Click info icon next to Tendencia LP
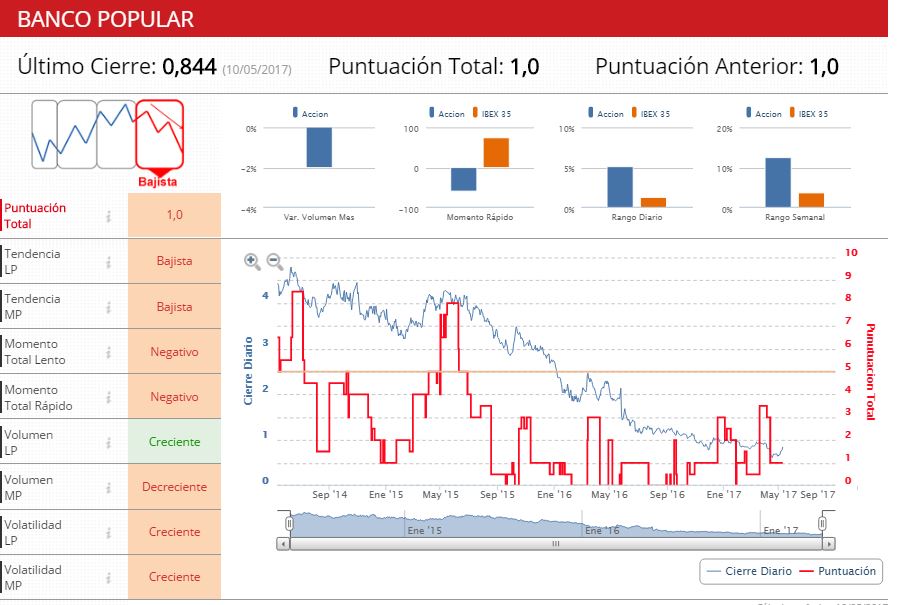This screenshot has height=605, width=898. (x=108, y=262)
